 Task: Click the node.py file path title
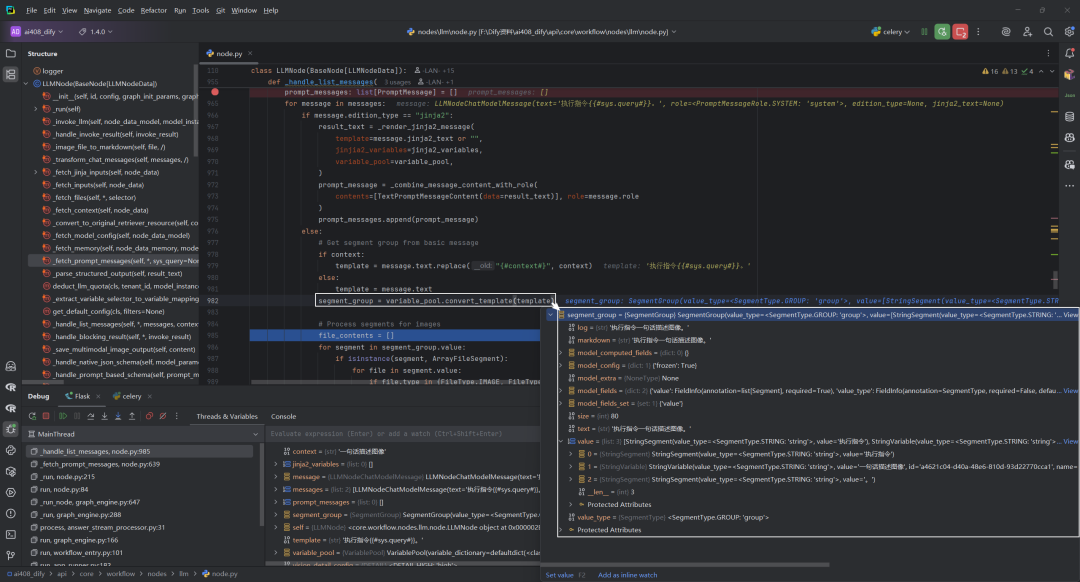tap(543, 32)
